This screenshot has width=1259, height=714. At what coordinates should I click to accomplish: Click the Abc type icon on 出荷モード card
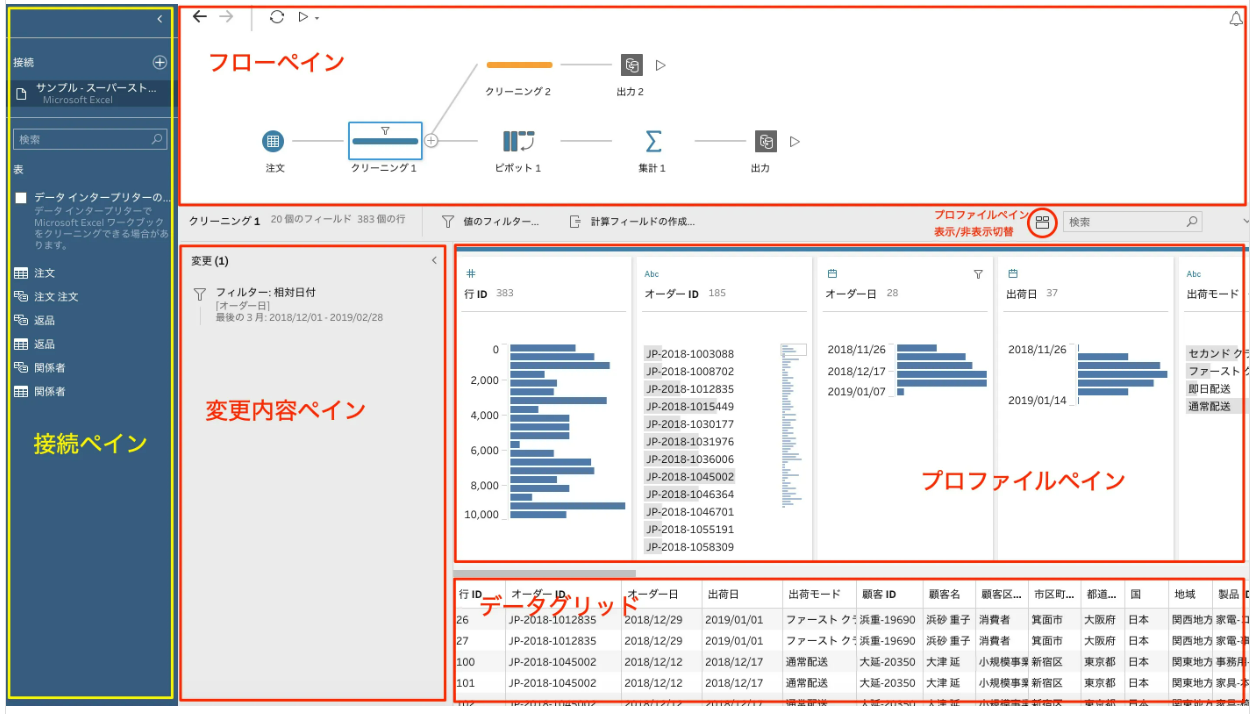(1194, 274)
